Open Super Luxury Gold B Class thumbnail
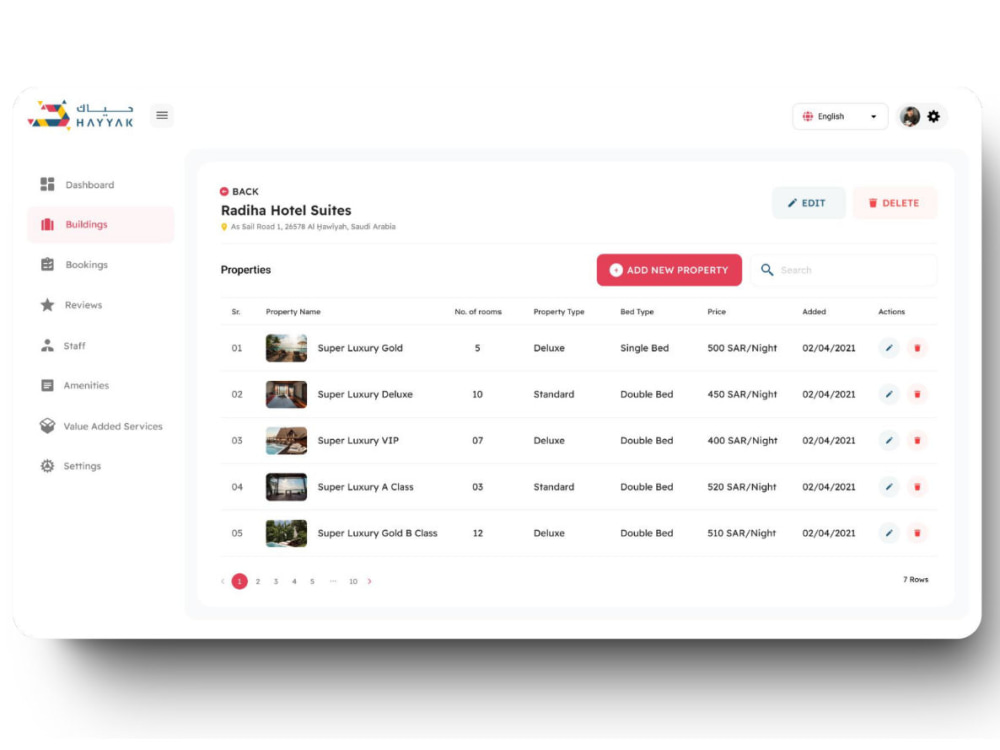 pyautogui.click(x=286, y=533)
